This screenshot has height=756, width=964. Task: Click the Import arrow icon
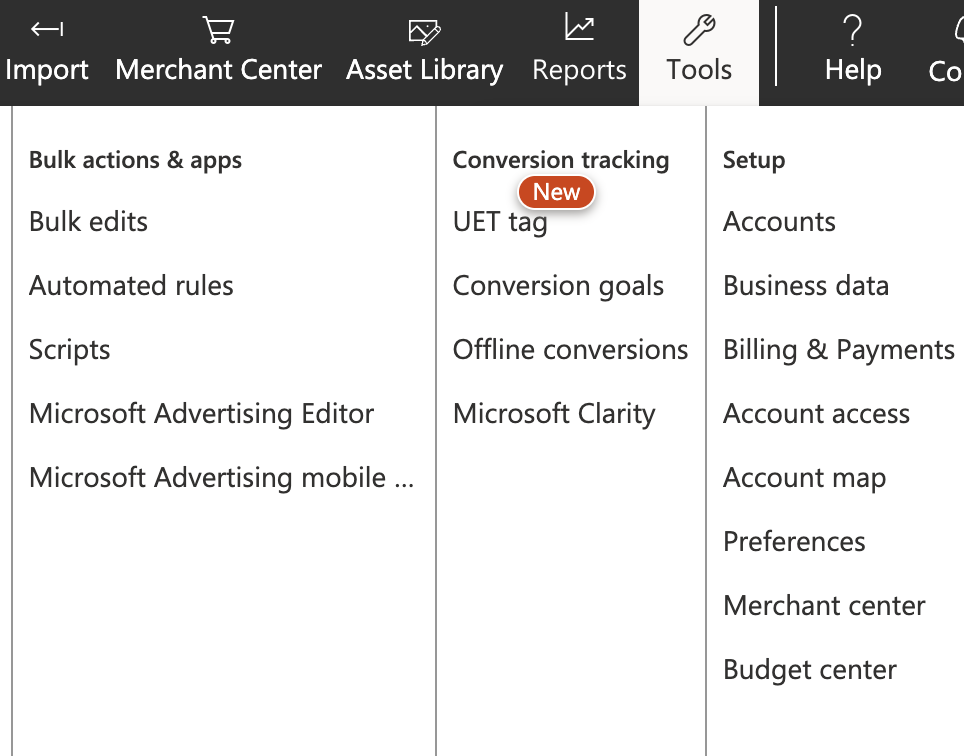point(47,29)
